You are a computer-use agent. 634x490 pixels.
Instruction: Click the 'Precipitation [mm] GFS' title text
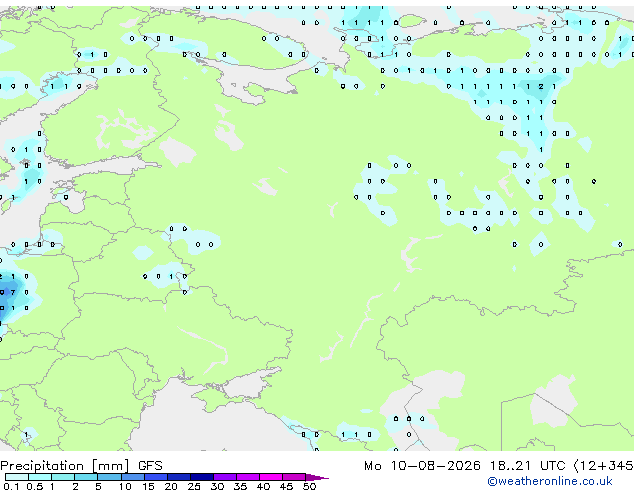[x=81, y=466]
